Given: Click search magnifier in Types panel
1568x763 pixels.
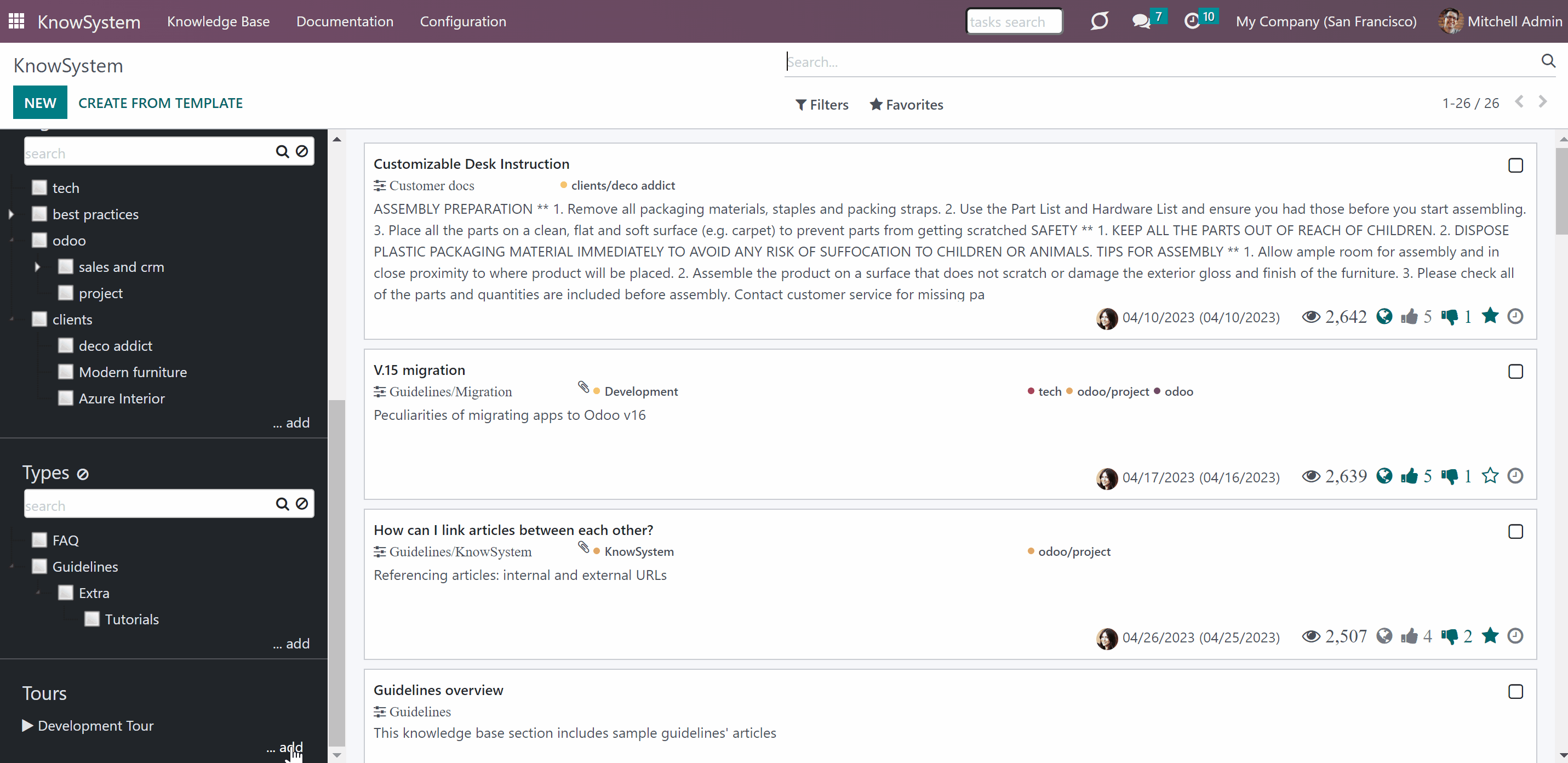Looking at the screenshot, I should click(282, 504).
